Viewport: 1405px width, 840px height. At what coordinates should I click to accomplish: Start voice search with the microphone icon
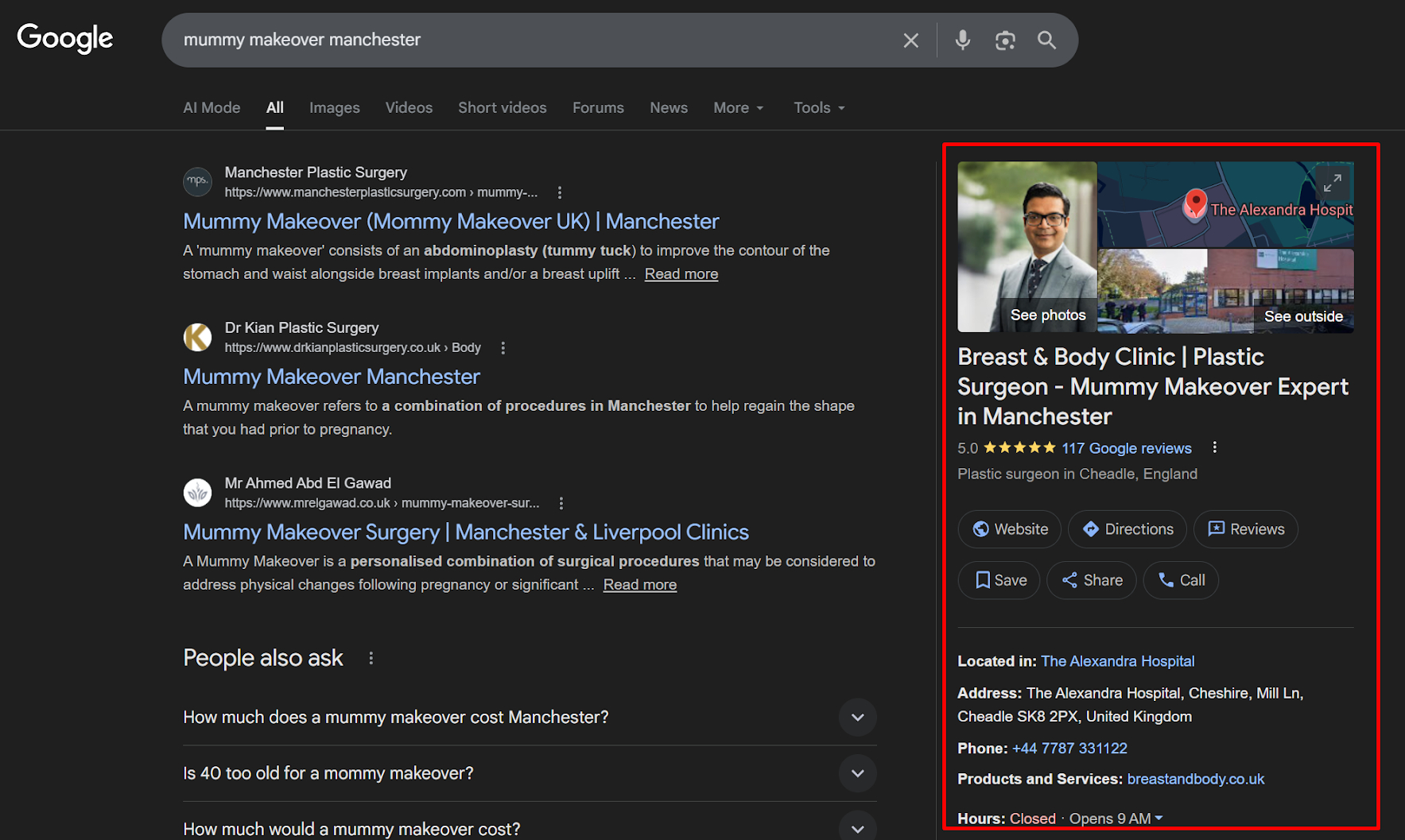pos(962,41)
